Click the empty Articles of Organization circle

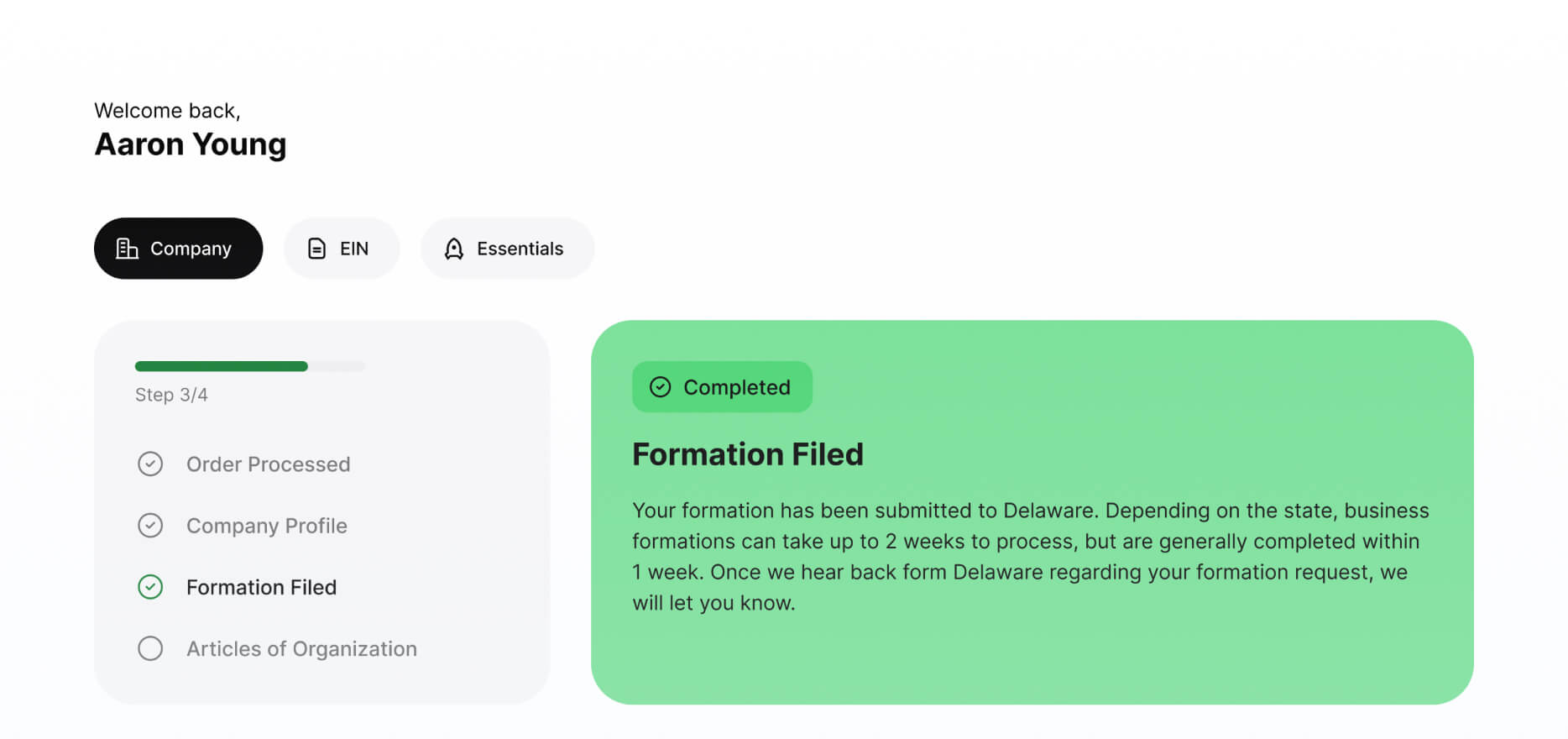(150, 648)
